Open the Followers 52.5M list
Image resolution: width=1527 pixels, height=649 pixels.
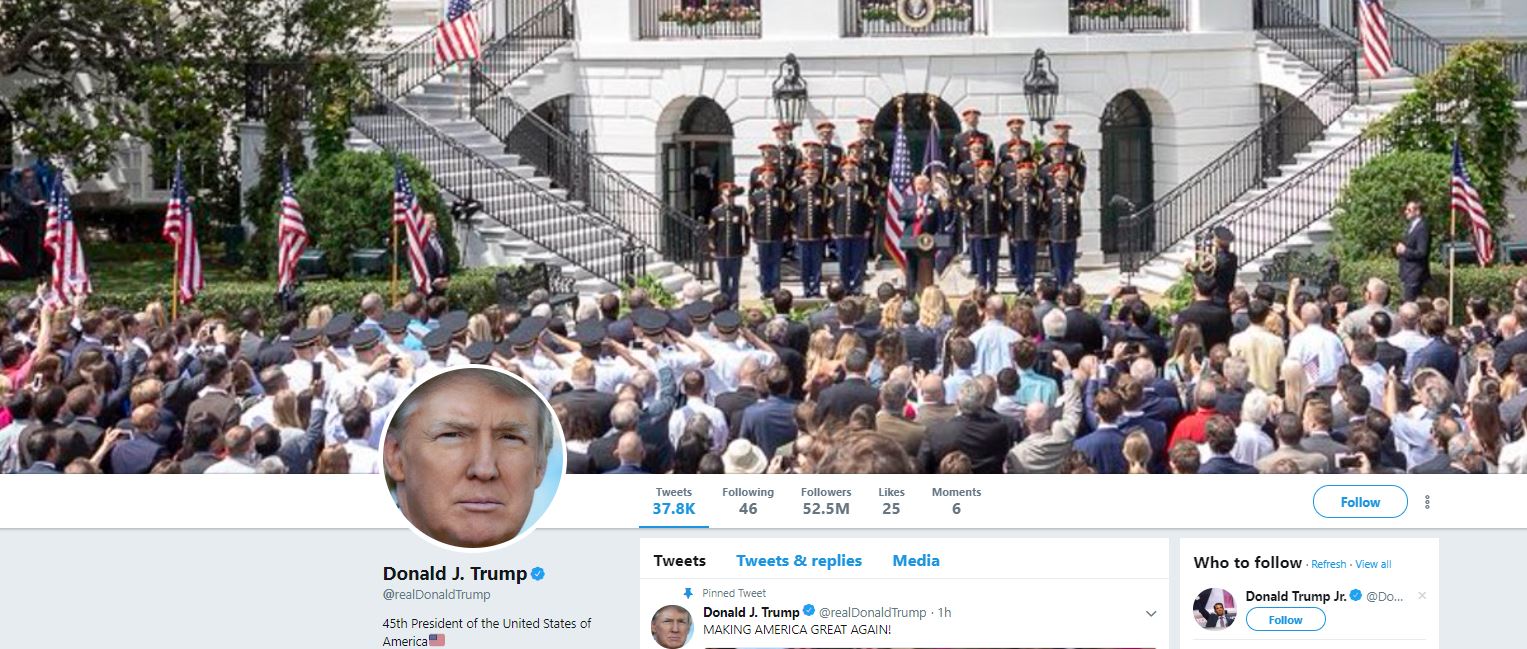pos(826,501)
